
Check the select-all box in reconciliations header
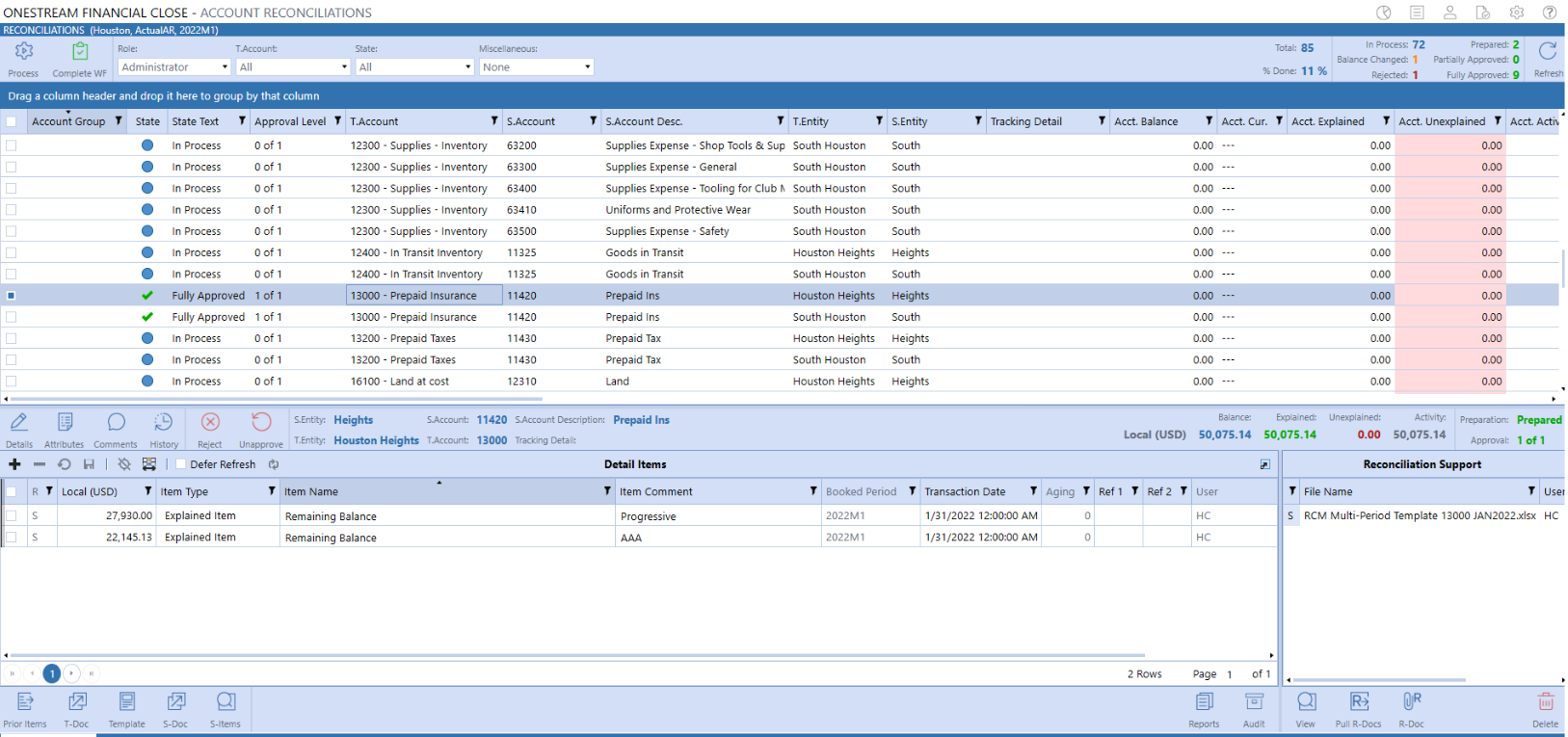pyautogui.click(x=12, y=121)
